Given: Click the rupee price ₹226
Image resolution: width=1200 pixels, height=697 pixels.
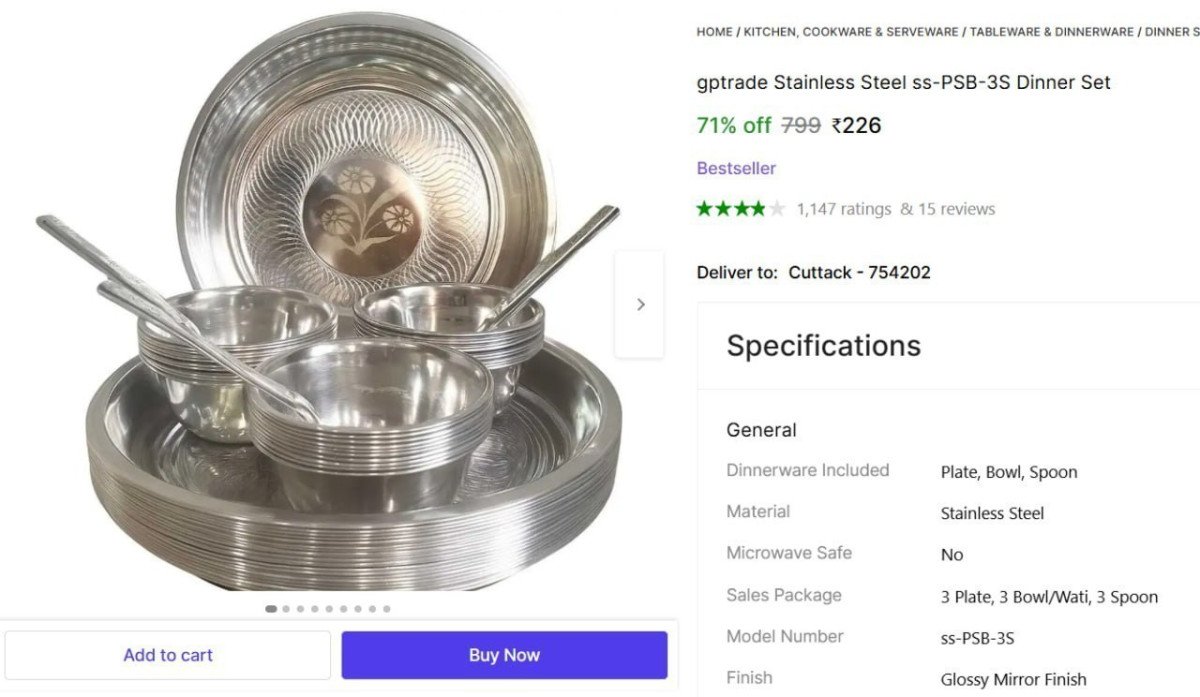Looking at the screenshot, I should coord(856,125).
